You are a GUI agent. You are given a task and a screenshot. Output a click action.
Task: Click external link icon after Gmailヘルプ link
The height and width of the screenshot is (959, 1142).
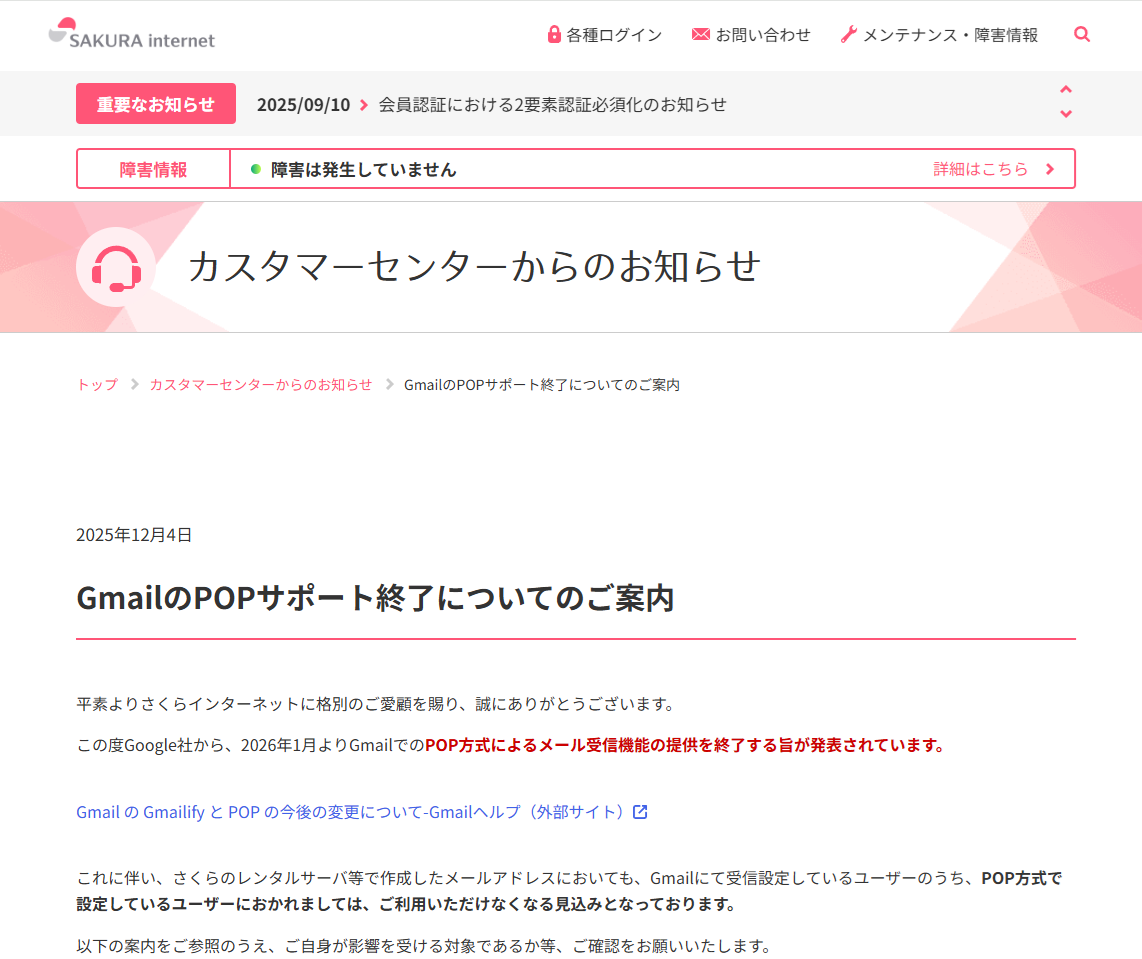640,812
